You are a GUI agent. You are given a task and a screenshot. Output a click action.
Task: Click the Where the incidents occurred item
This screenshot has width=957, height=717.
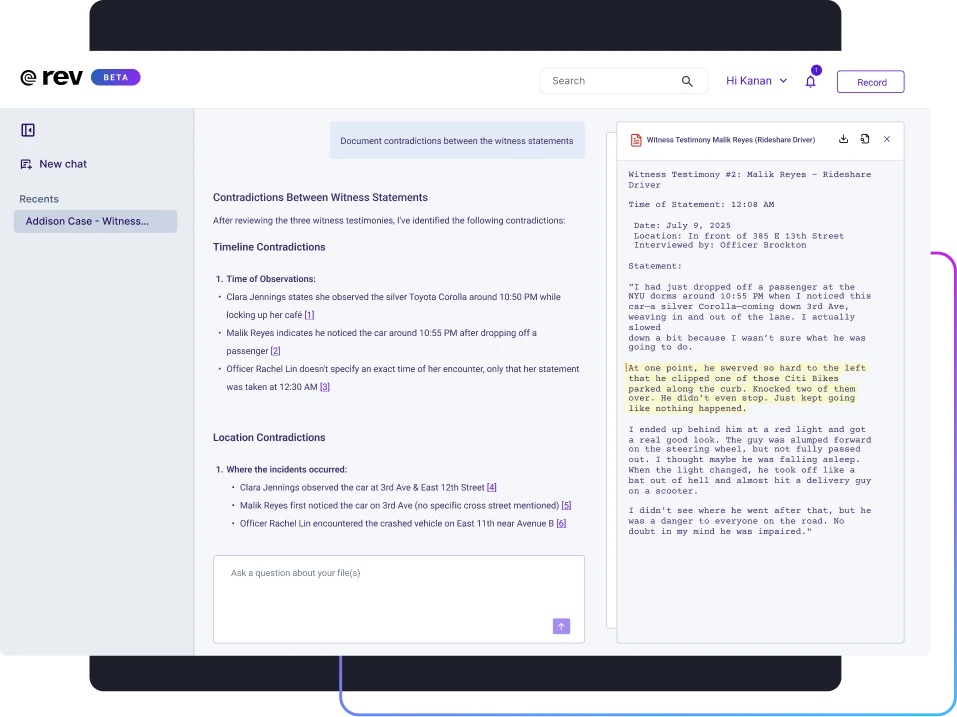286,470
